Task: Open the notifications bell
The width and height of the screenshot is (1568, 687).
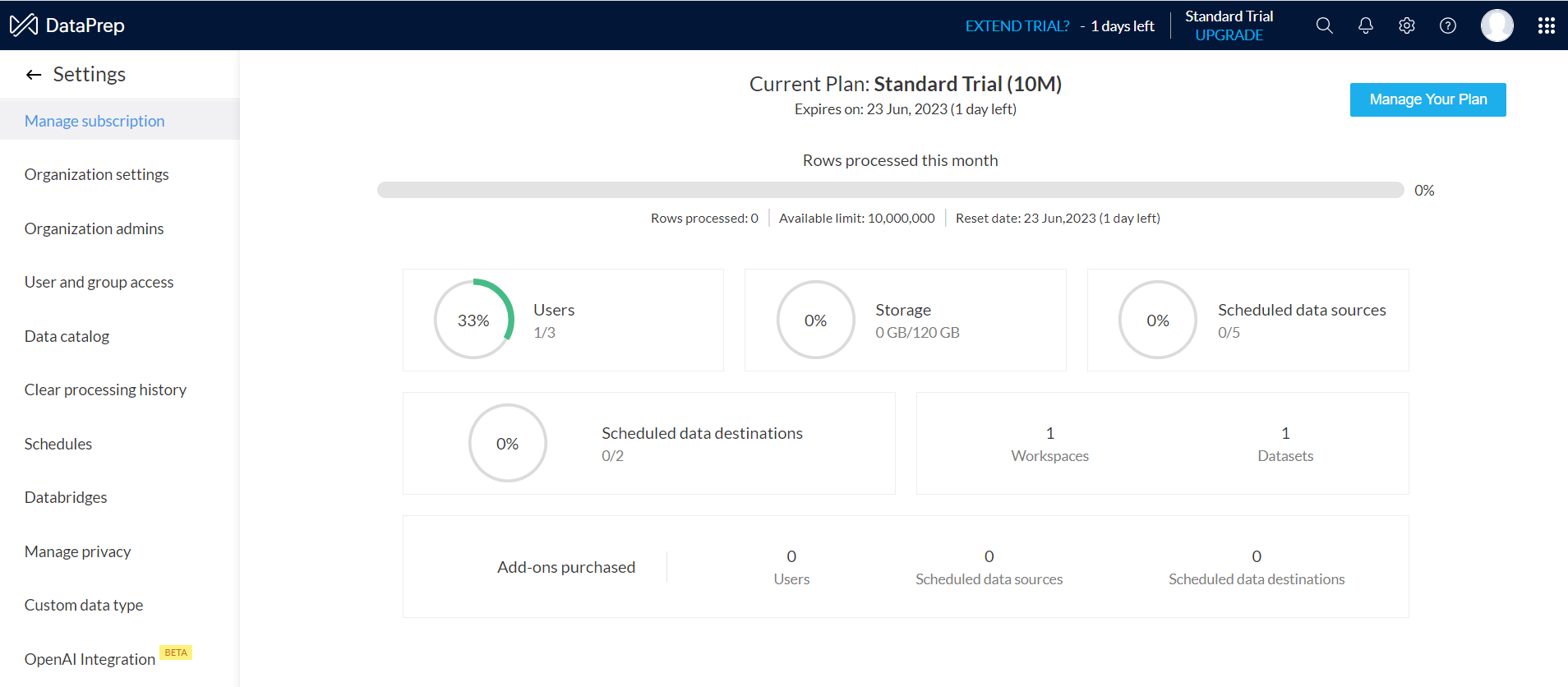Action: tap(1366, 25)
